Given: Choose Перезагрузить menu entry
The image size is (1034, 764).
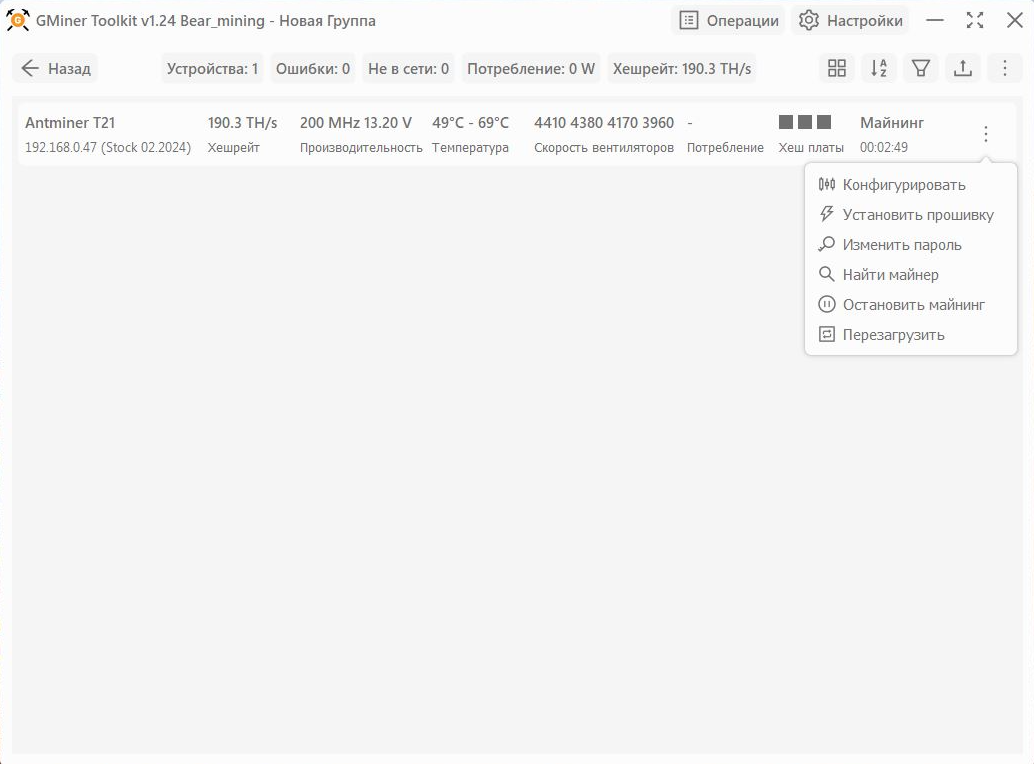Looking at the screenshot, I should tap(911, 335).
